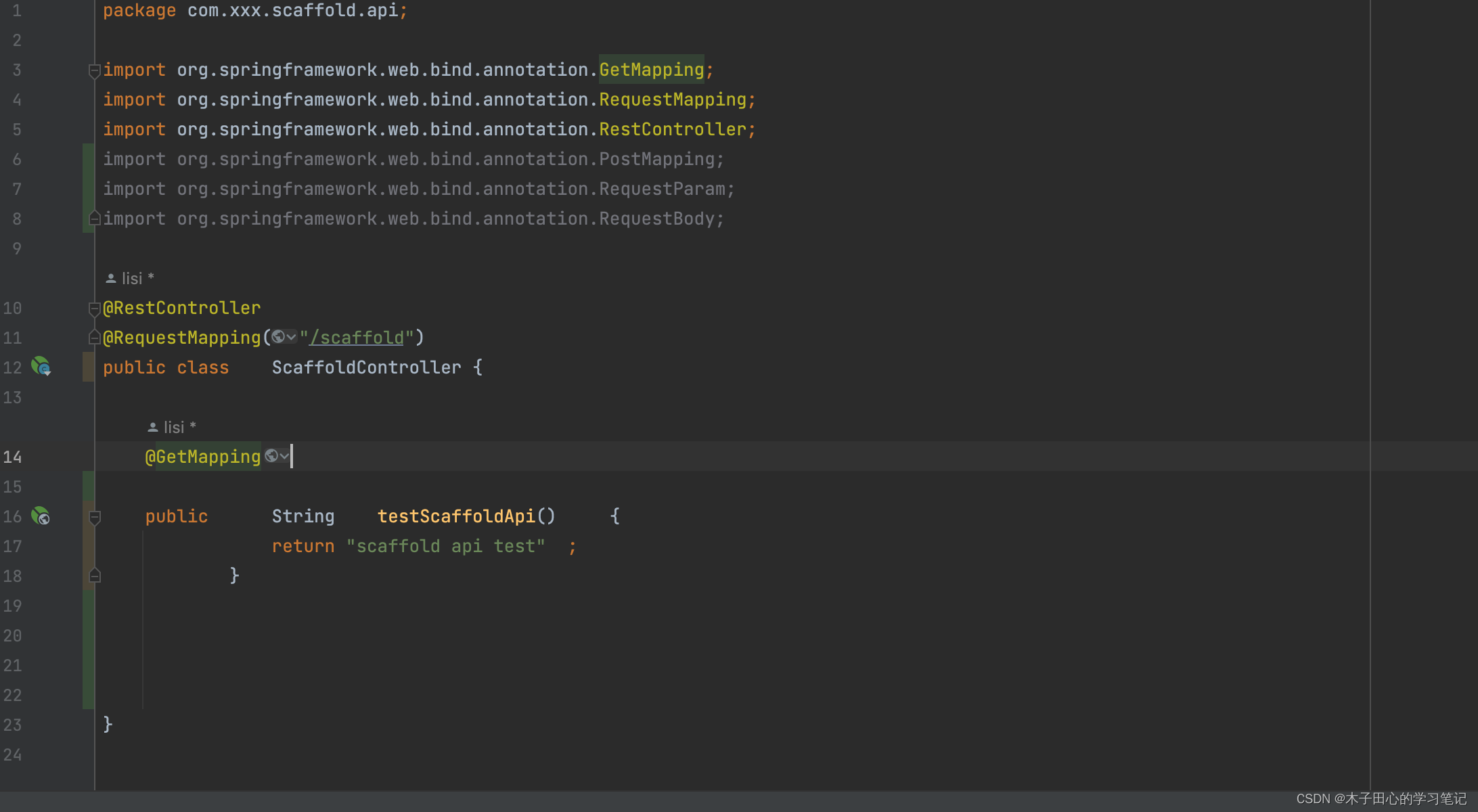This screenshot has height=812, width=1478.
Task: Collapse the class region fold marker on line 10
Action: pyautogui.click(x=95, y=308)
